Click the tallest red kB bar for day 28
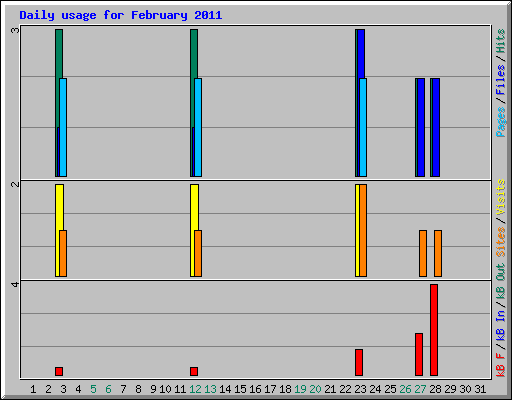This screenshot has height=400, width=512. (434, 330)
